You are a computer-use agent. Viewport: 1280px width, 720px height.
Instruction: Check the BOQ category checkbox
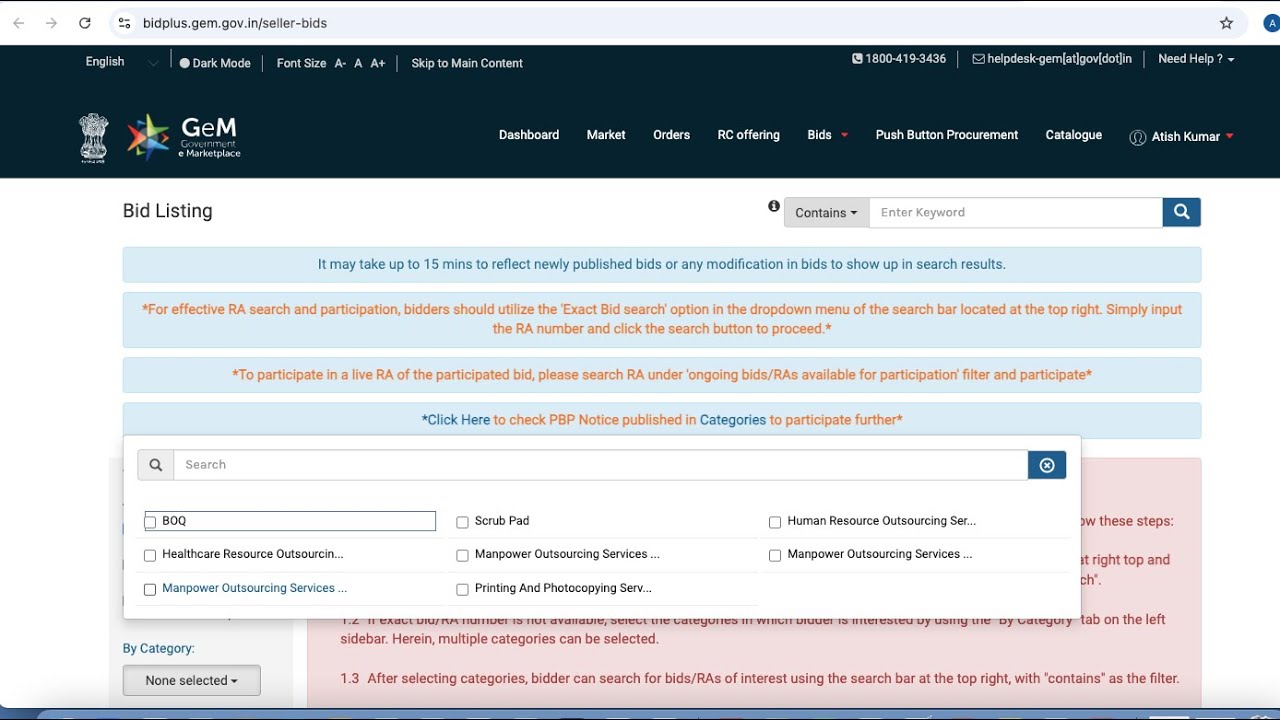point(151,522)
